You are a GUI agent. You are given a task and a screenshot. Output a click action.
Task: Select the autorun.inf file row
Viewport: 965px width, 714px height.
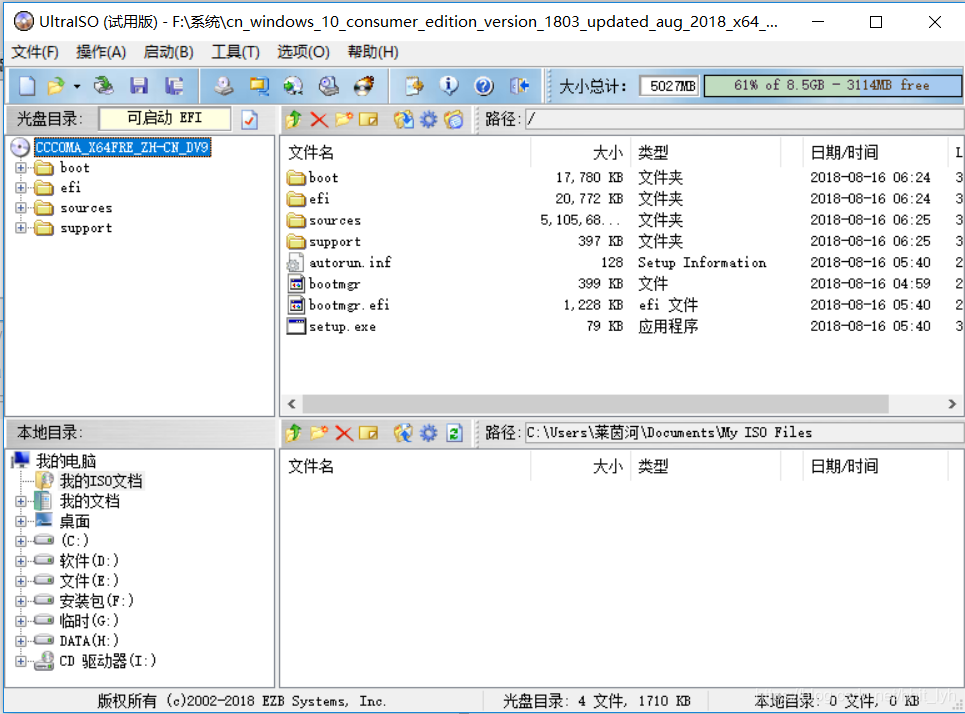coord(622,263)
